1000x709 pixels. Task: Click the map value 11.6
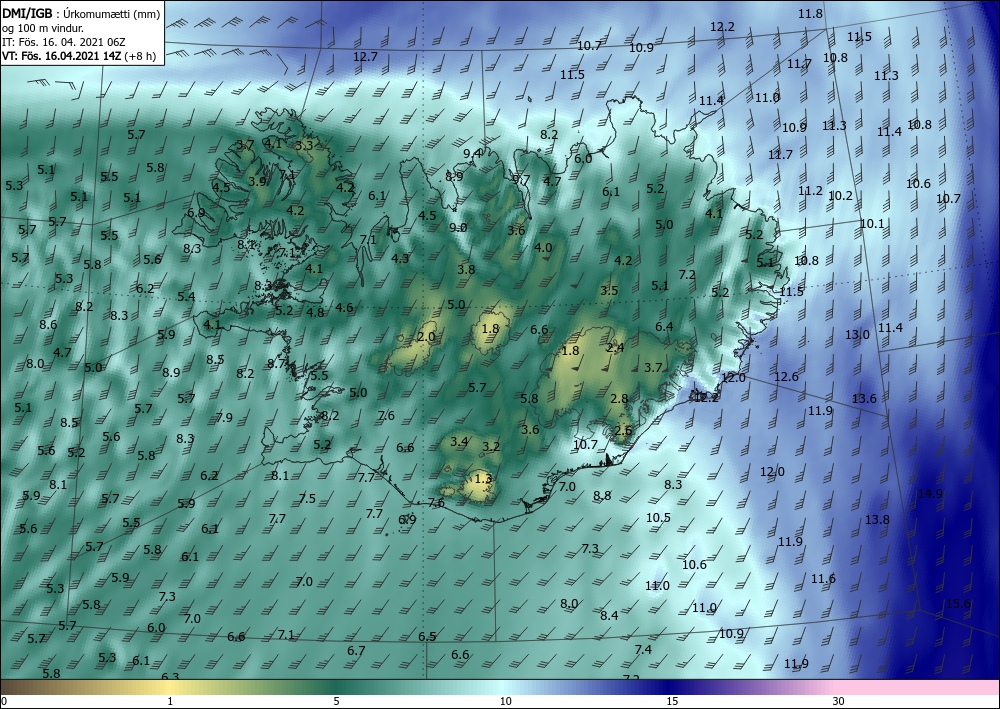823,578
